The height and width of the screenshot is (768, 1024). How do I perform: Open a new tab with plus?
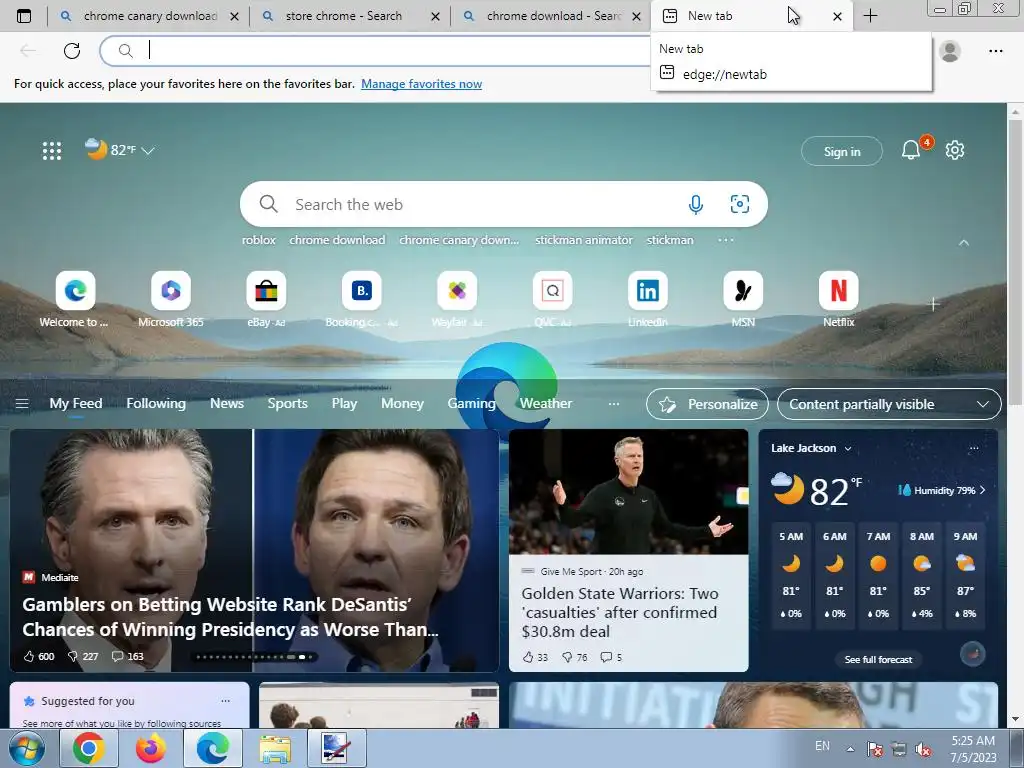pyautogui.click(x=870, y=16)
